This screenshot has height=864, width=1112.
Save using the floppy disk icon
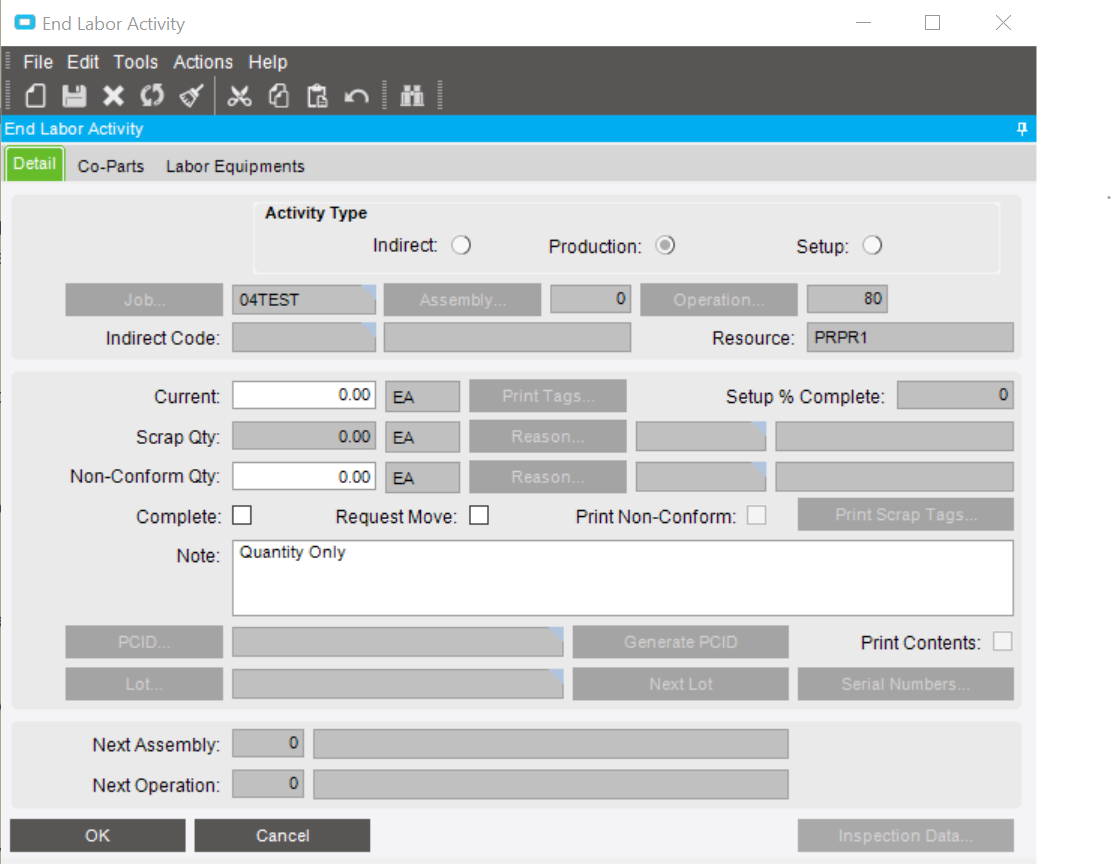click(74, 96)
